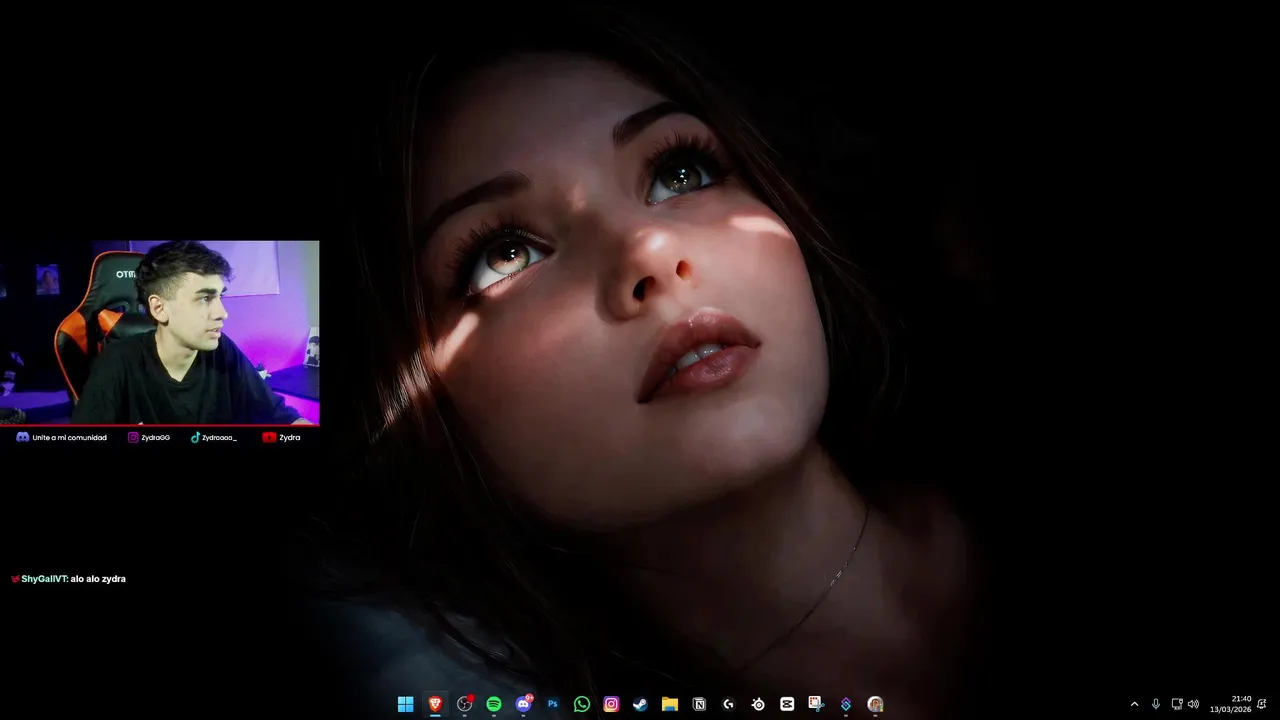This screenshot has height=720, width=1280.
Task: Open Notion from the taskbar
Action: [x=699, y=704]
